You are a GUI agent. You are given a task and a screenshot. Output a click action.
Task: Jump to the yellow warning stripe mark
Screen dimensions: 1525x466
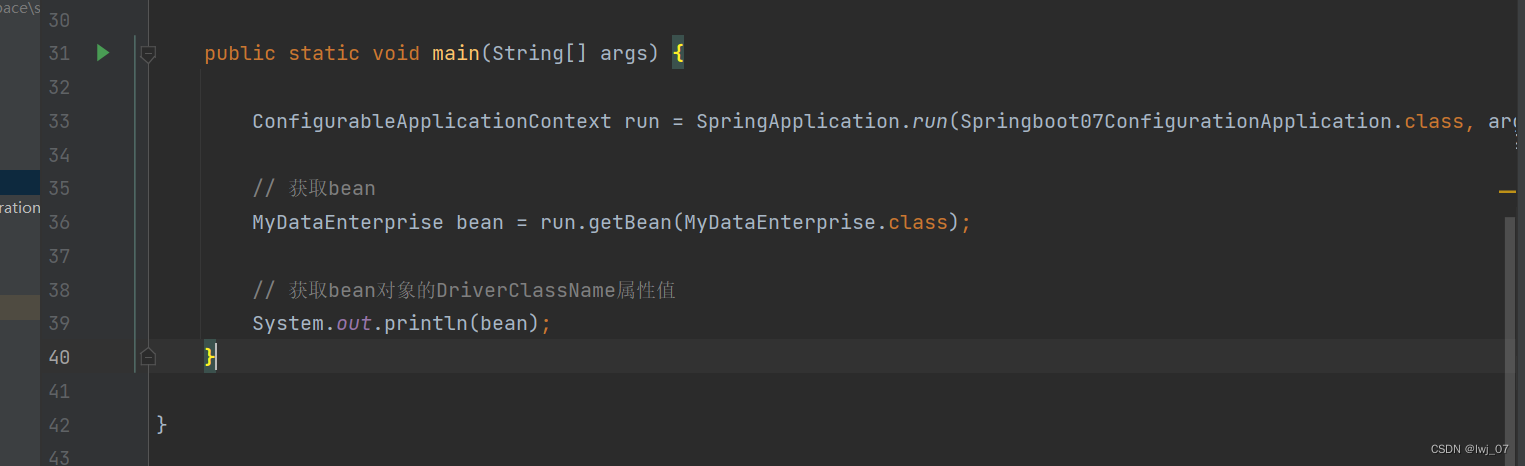pyautogui.click(x=1507, y=190)
